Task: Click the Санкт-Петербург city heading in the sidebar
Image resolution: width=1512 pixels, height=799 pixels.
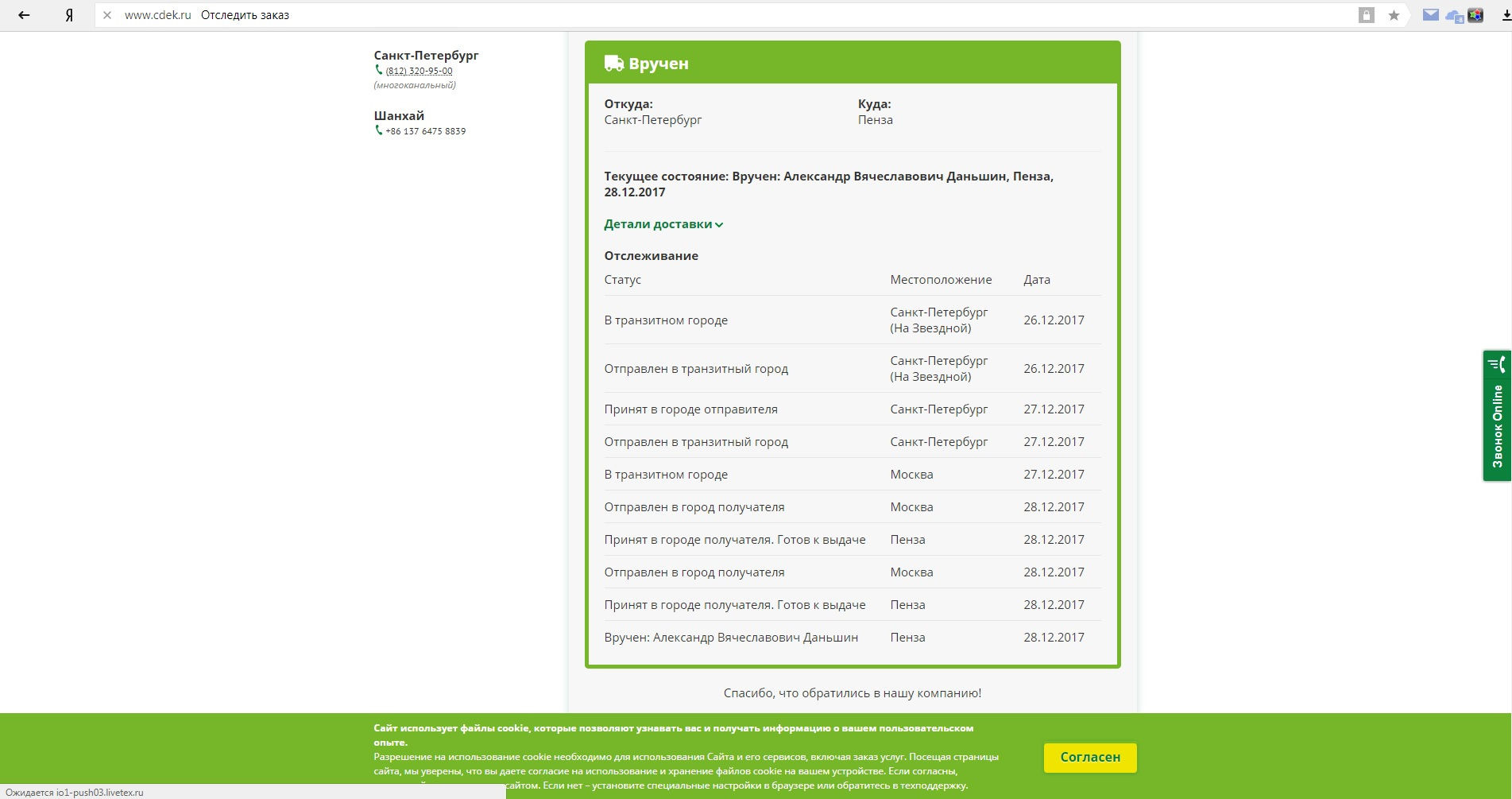Action: pyautogui.click(x=426, y=56)
